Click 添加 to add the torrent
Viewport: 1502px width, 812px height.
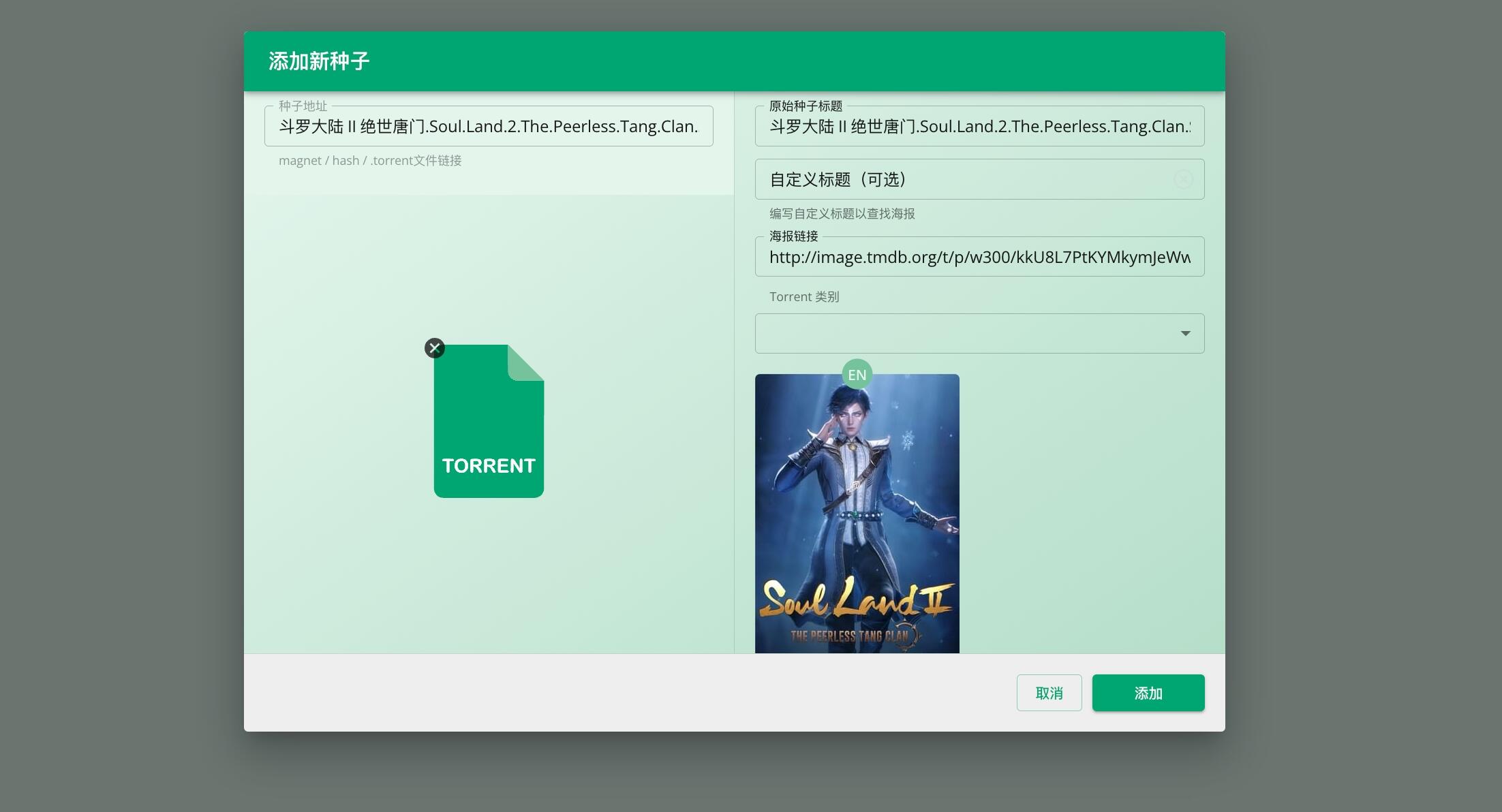click(1148, 692)
